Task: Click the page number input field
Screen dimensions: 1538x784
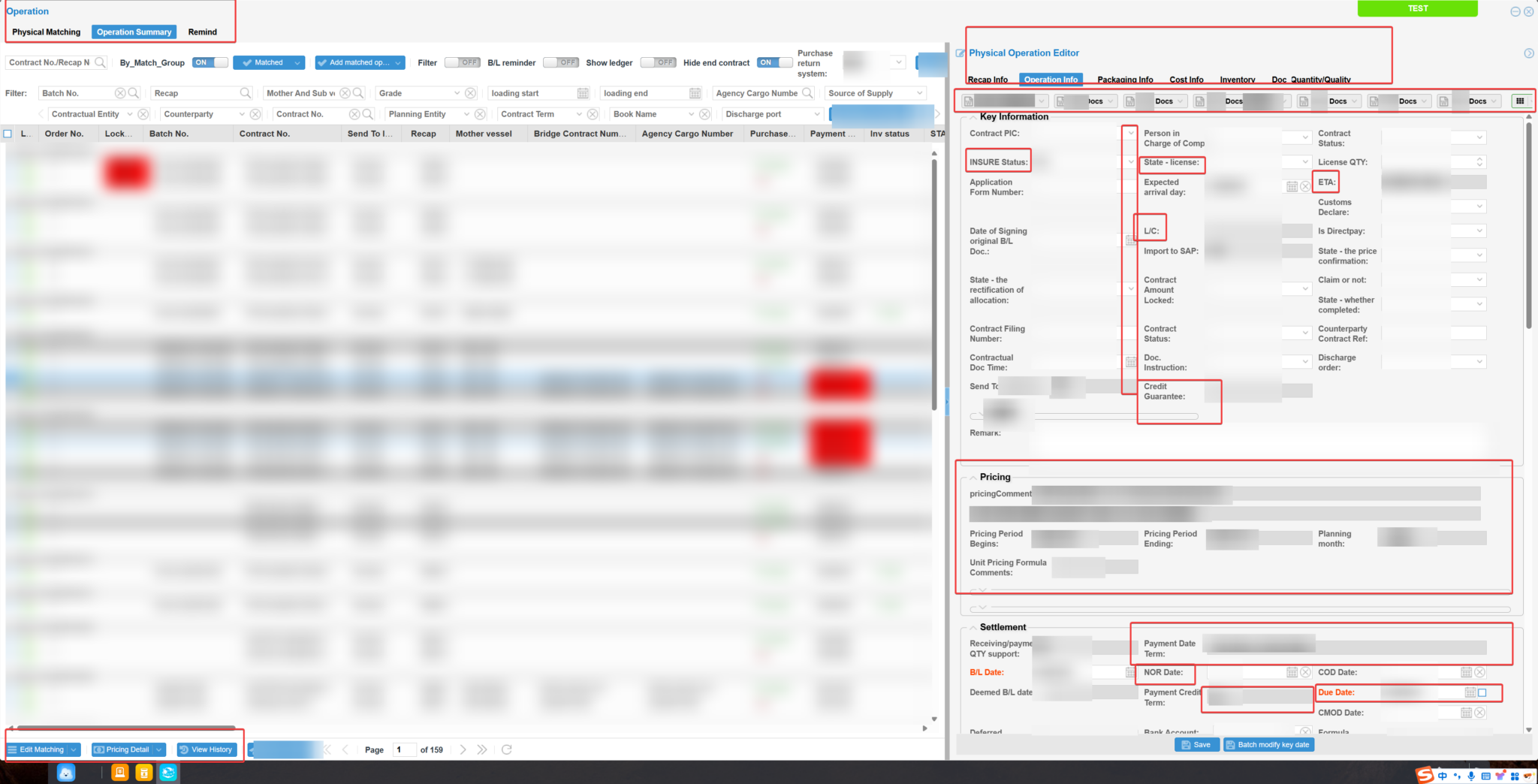Action: click(404, 749)
